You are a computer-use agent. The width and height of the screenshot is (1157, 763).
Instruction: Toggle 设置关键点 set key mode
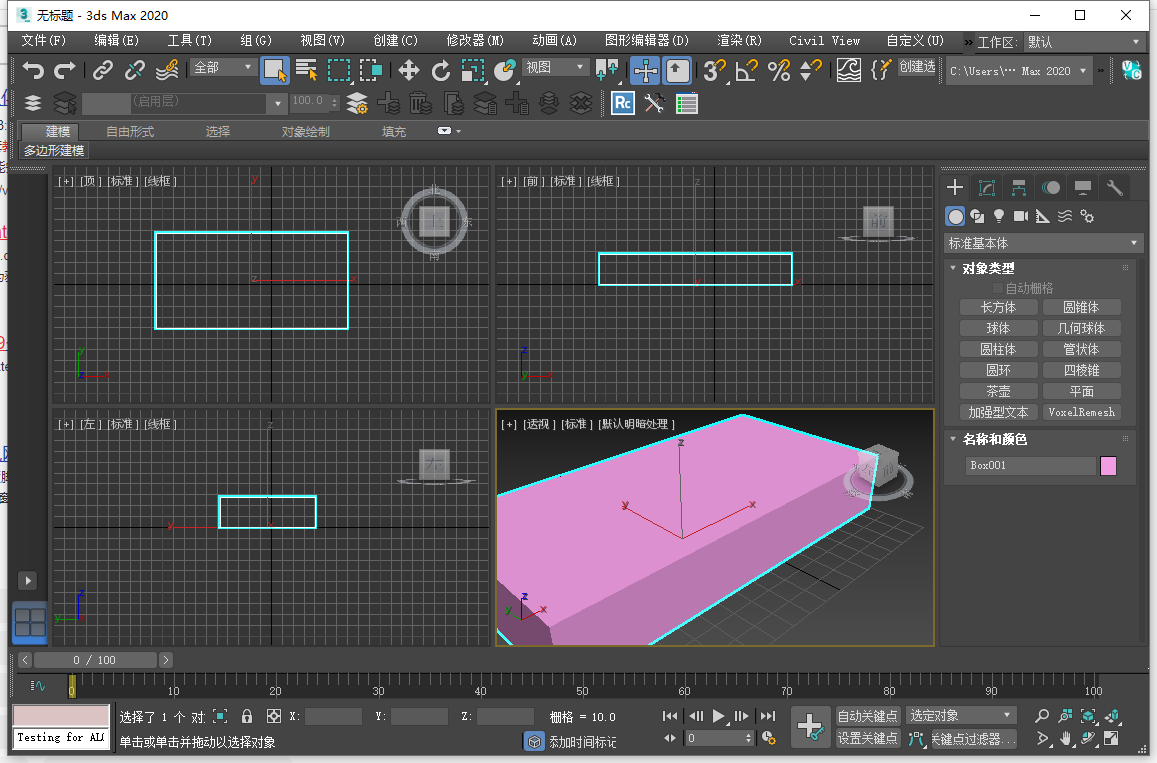[867, 738]
